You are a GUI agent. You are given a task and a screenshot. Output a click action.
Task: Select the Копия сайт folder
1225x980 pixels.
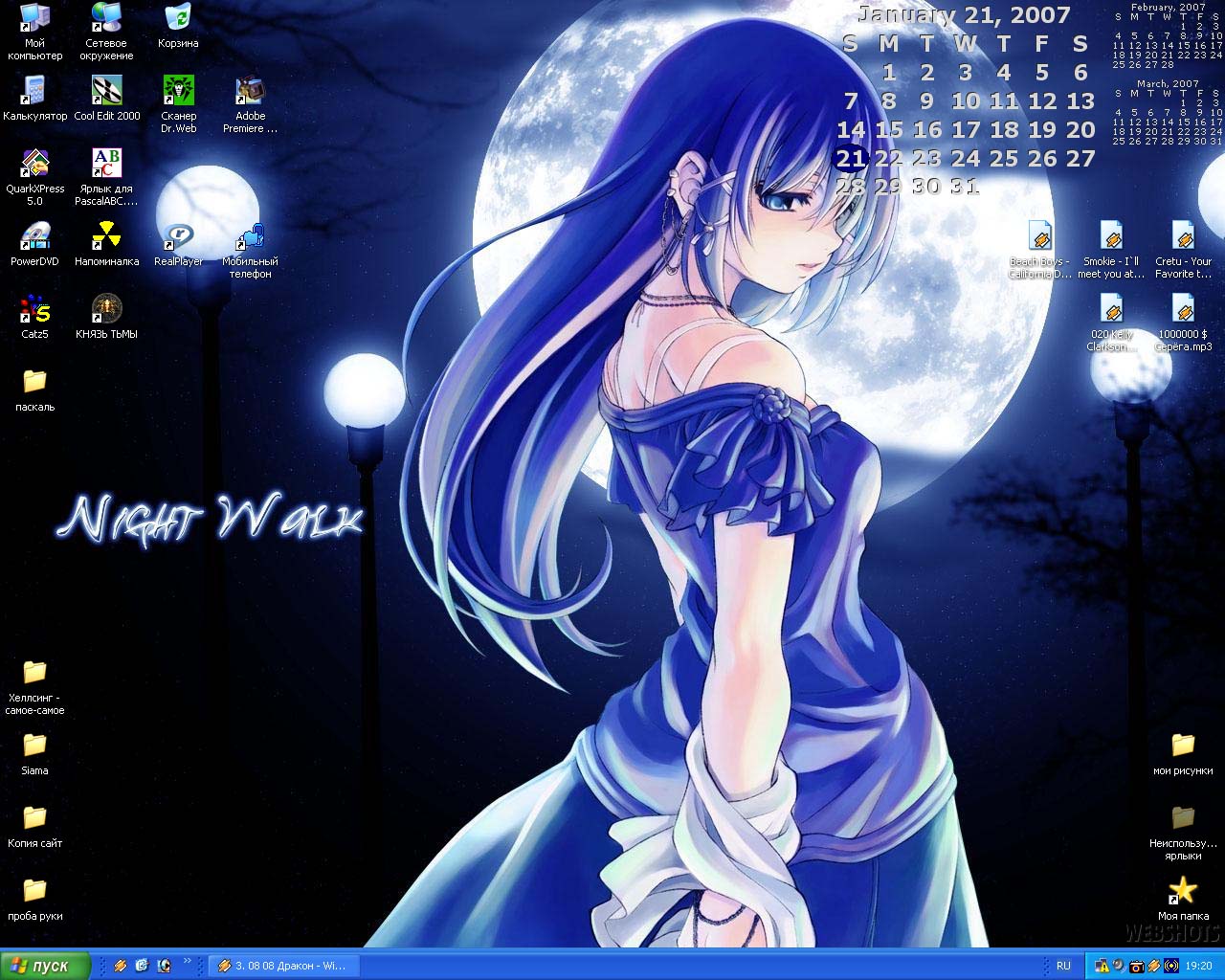click(x=34, y=826)
